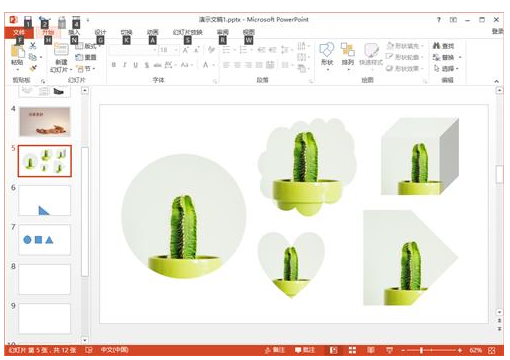The image size is (510, 360).
Task: Start Slide Show from status bar
Action: coord(389,350)
